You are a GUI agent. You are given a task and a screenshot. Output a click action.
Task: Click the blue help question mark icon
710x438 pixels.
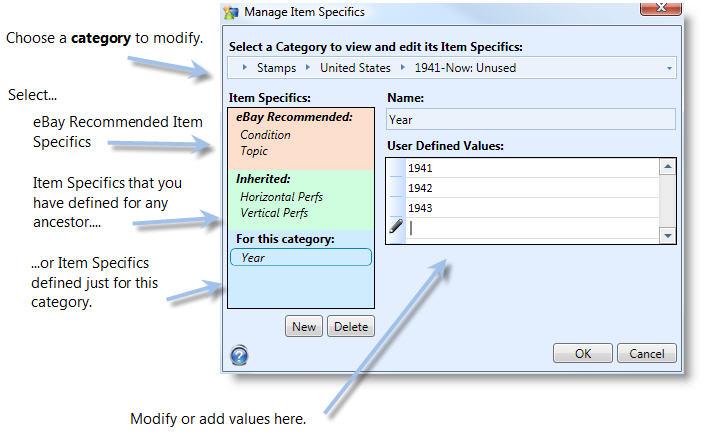[239, 356]
